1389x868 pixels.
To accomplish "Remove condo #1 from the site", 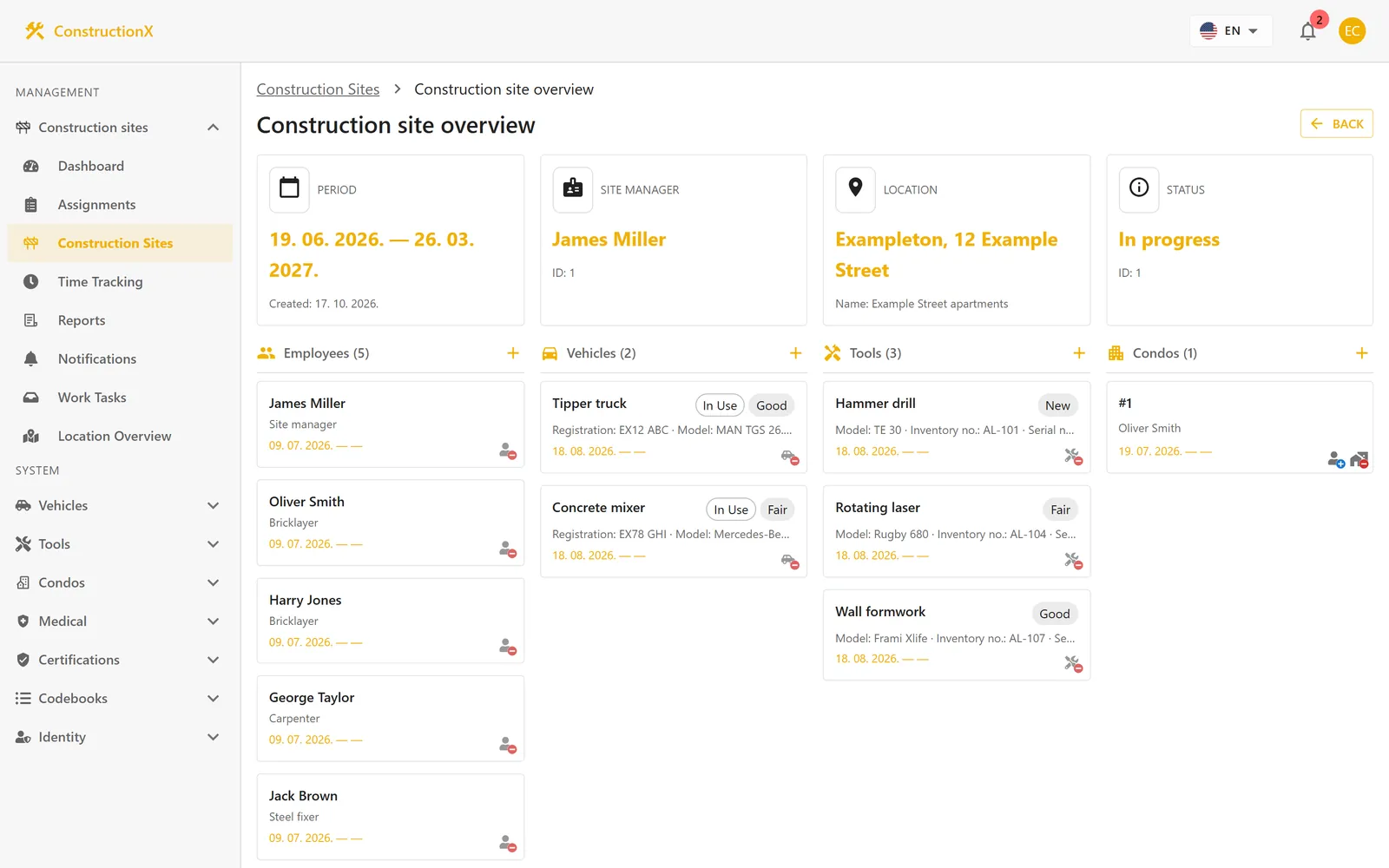I will (1359, 459).
